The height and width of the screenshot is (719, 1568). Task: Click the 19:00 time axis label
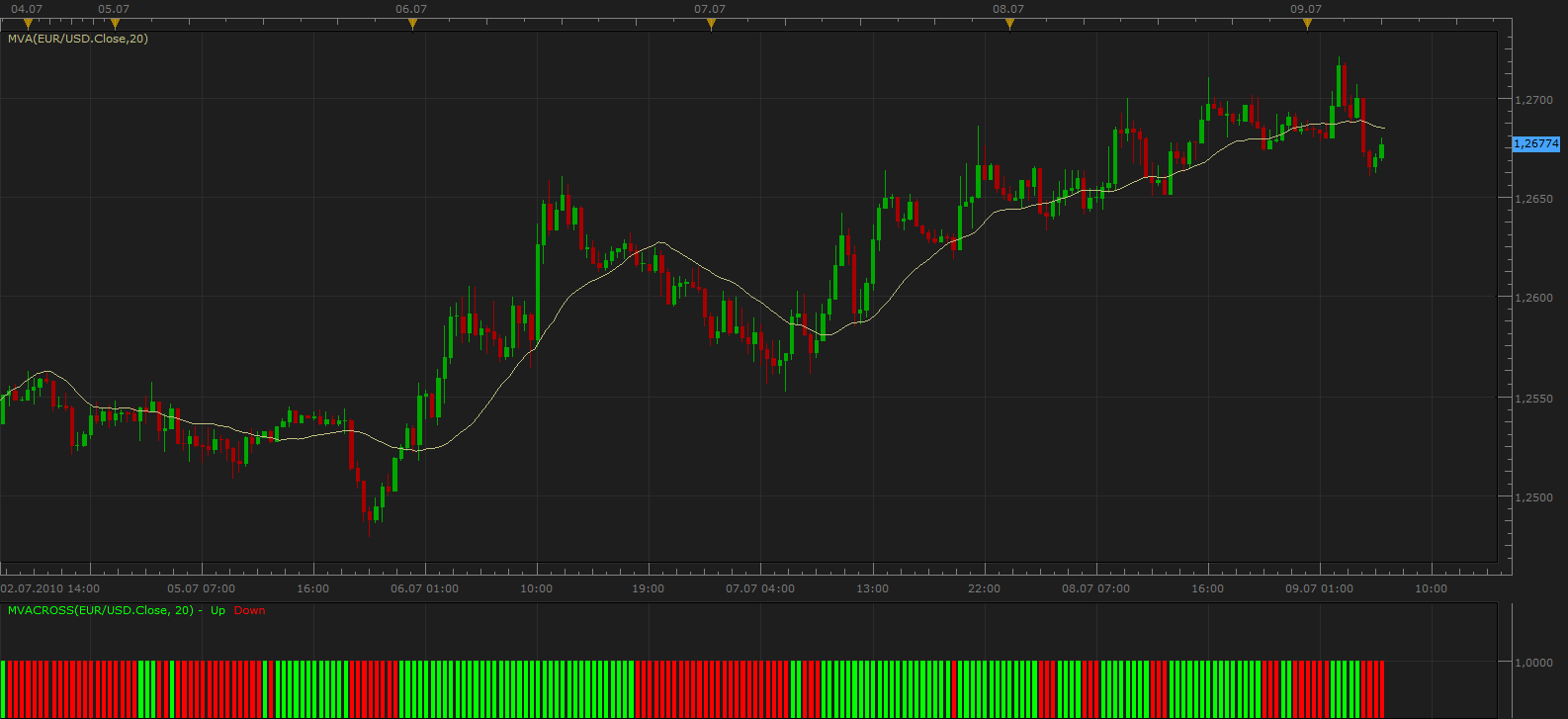[x=649, y=588]
